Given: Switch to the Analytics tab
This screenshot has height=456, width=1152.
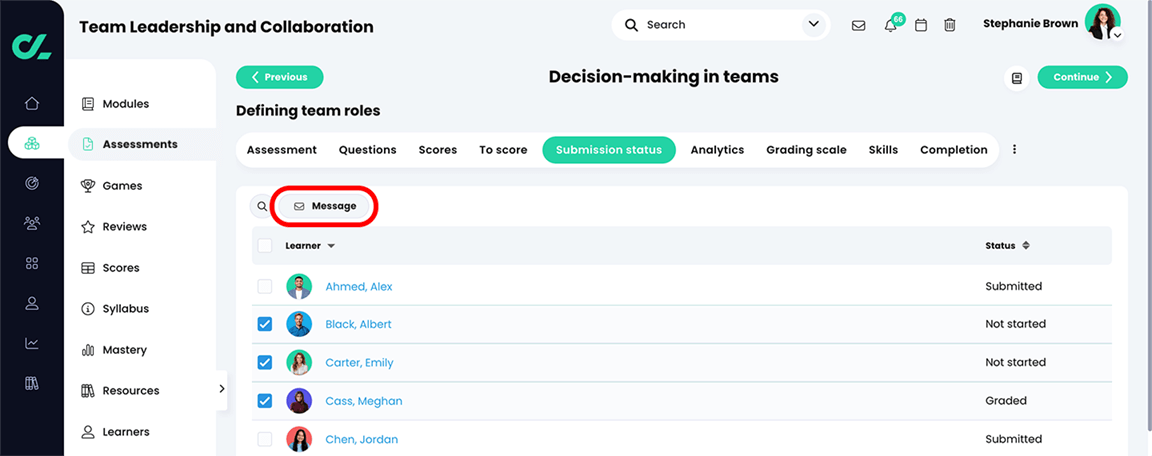Looking at the screenshot, I should (x=717, y=150).
